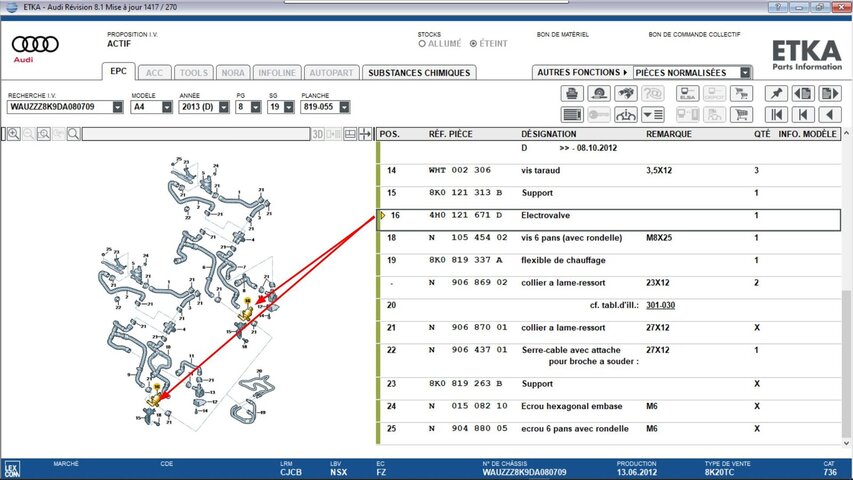853x480 pixels.
Task: Click the brake disc catalog icon
Action: 599,94
